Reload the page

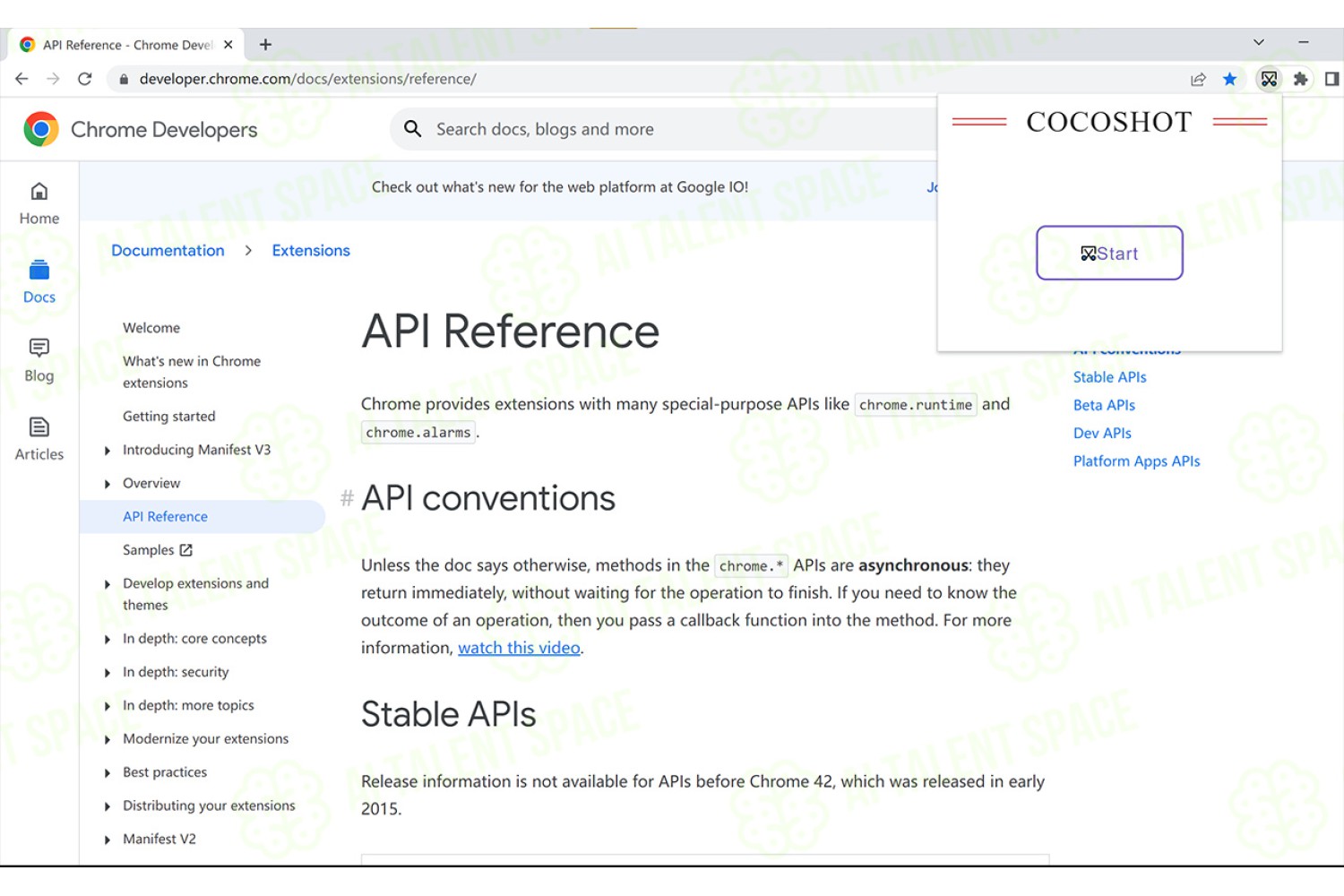click(x=85, y=79)
